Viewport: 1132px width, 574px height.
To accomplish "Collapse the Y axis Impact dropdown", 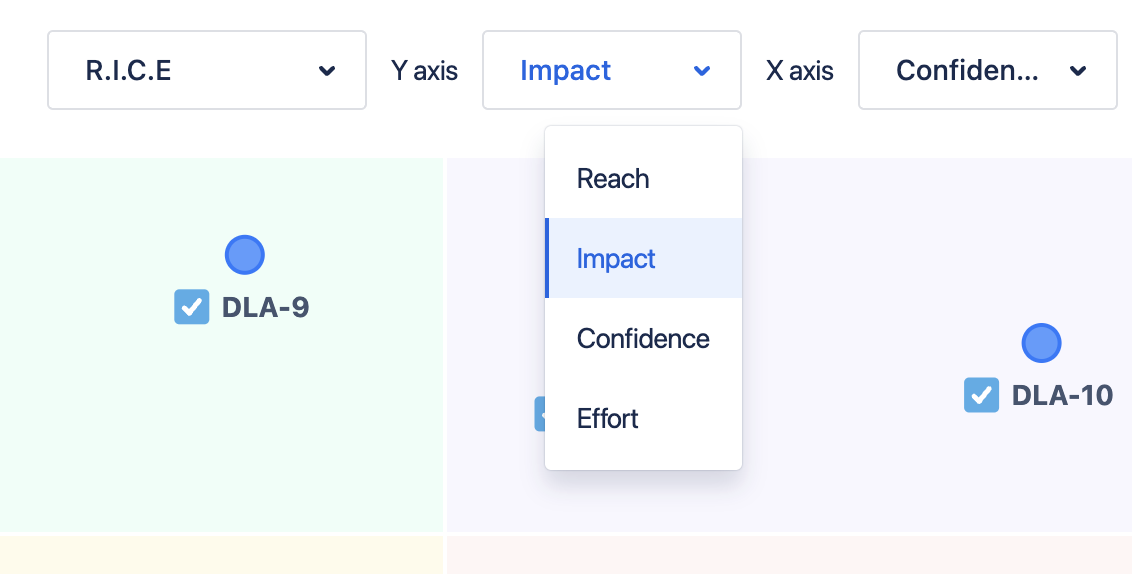I will point(611,70).
